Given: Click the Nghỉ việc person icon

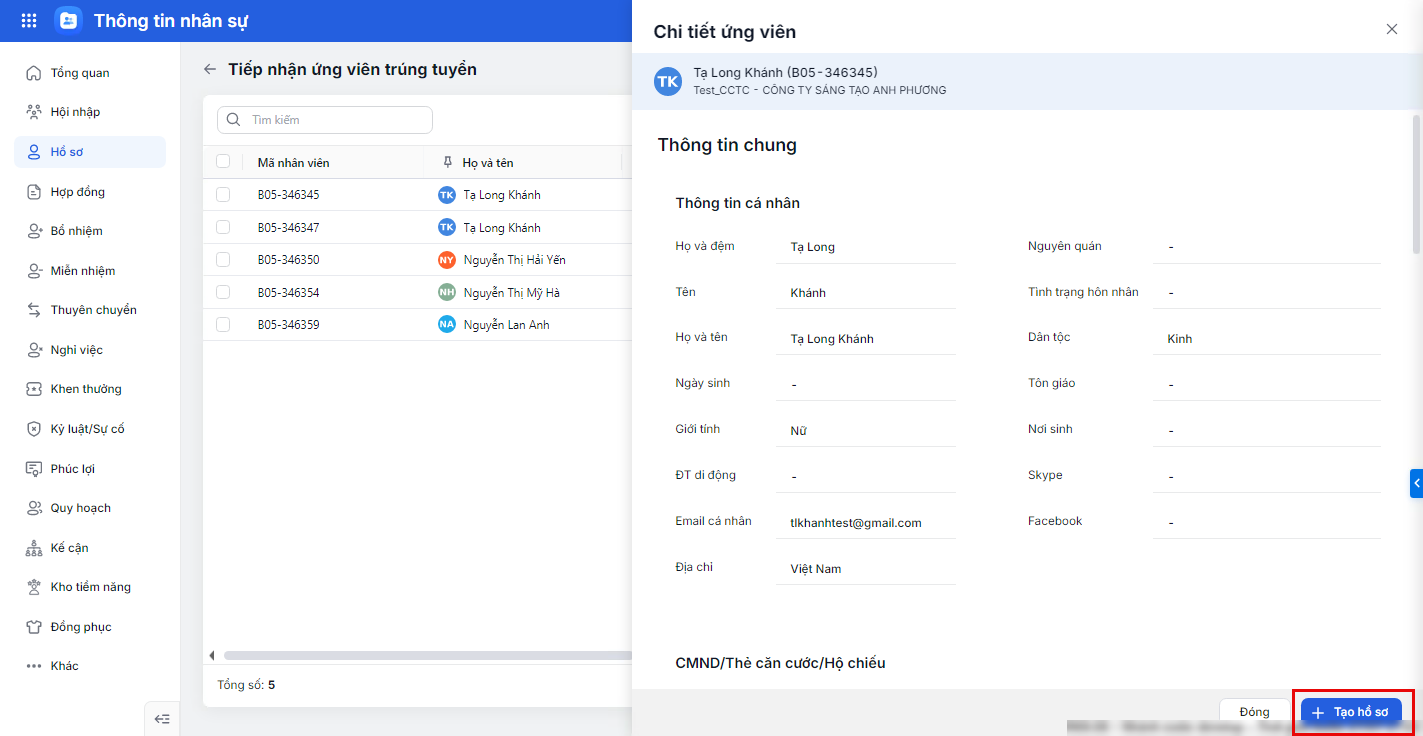Looking at the screenshot, I should click(33, 350).
